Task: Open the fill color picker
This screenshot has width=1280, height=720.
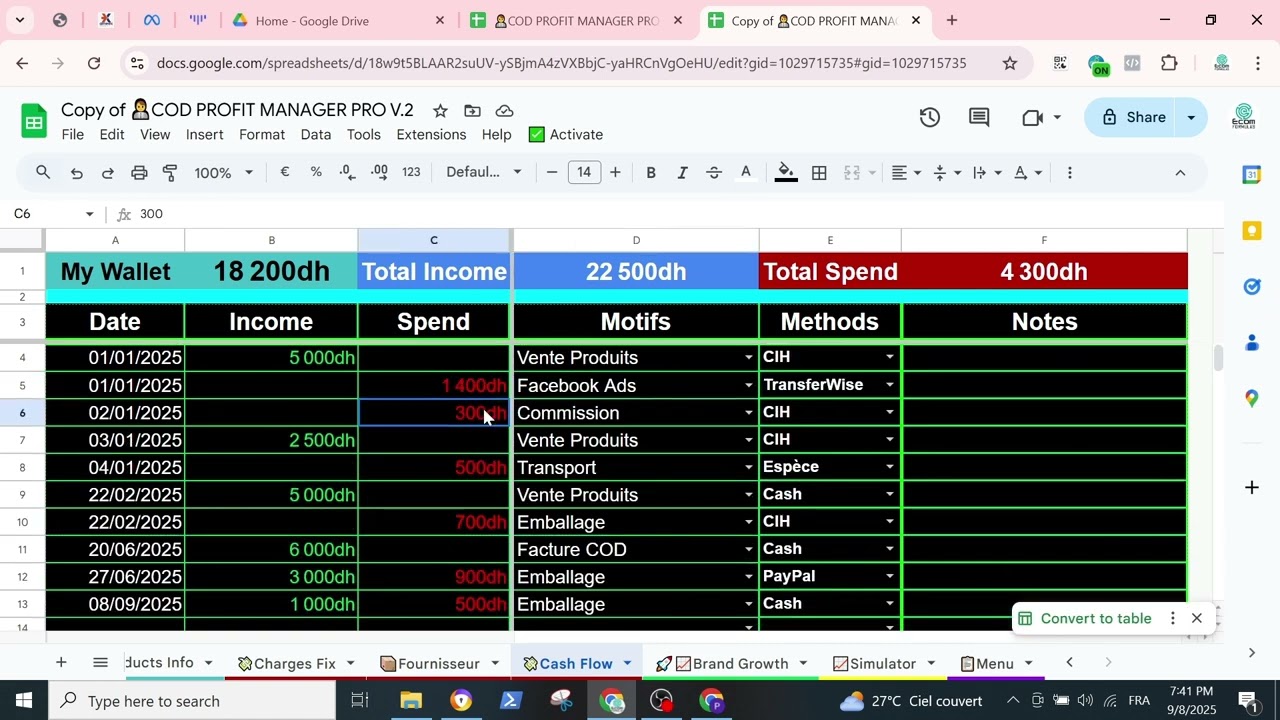Action: tap(787, 173)
